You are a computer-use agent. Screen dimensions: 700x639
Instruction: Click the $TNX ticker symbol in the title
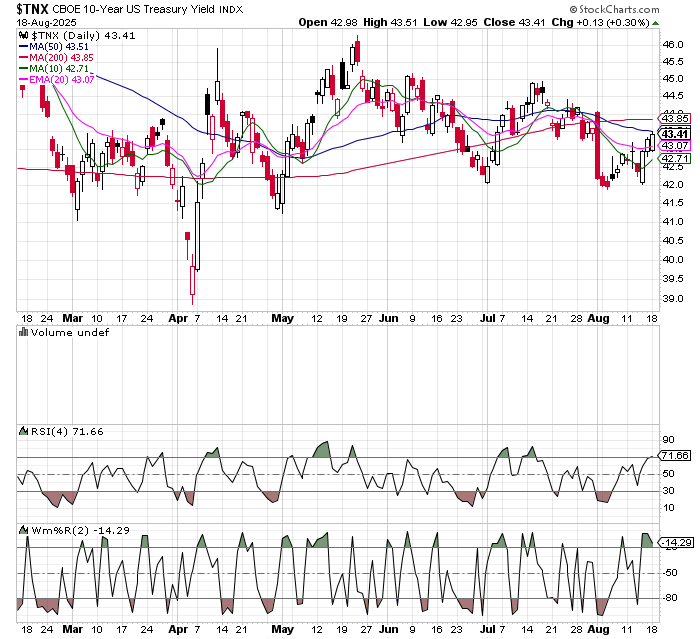pyautogui.click(x=33, y=9)
